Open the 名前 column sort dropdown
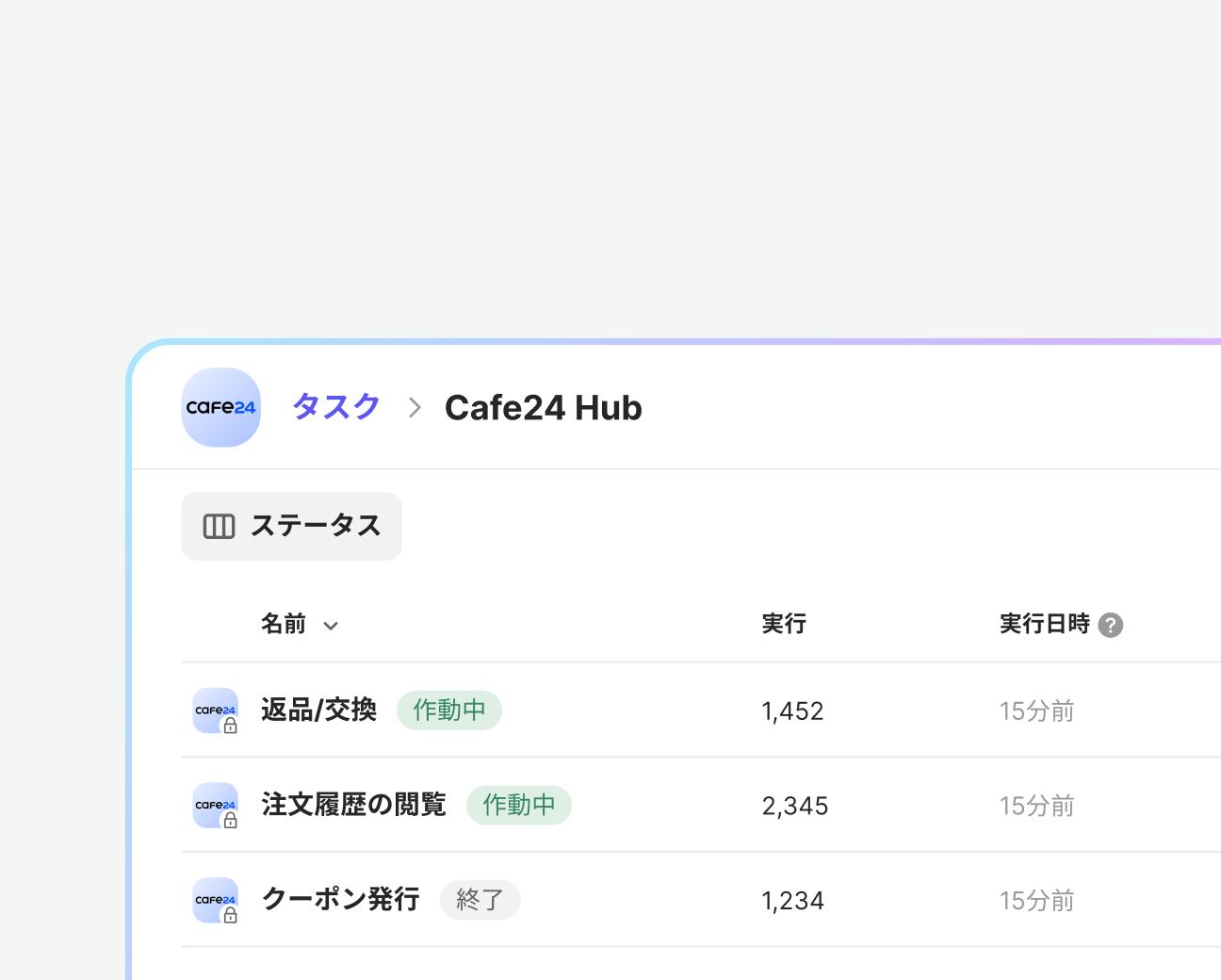This screenshot has width=1221, height=980. [x=329, y=625]
